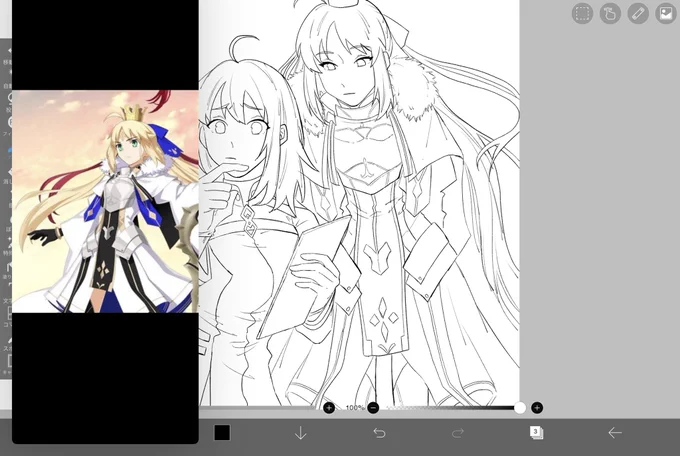Screen dimensions: 680x456
Task: Open the material image picker
Action: point(666,14)
